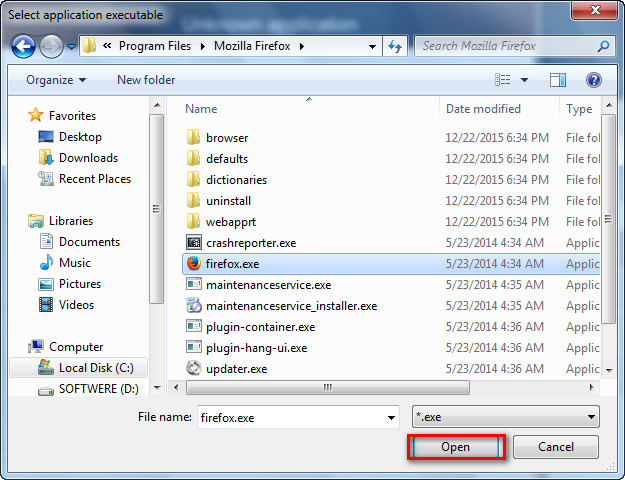Click the blue Help question mark icon
Viewport: 625px width, 480px height.
point(594,80)
